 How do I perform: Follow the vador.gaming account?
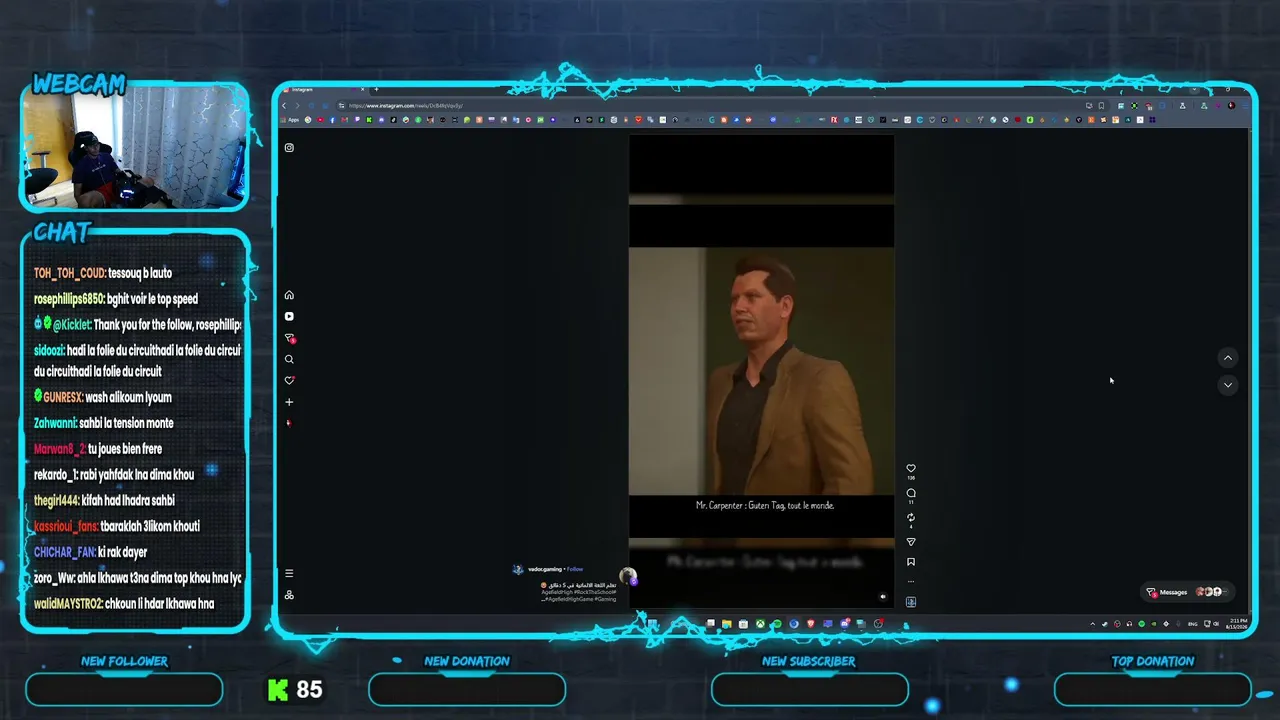click(x=576, y=569)
